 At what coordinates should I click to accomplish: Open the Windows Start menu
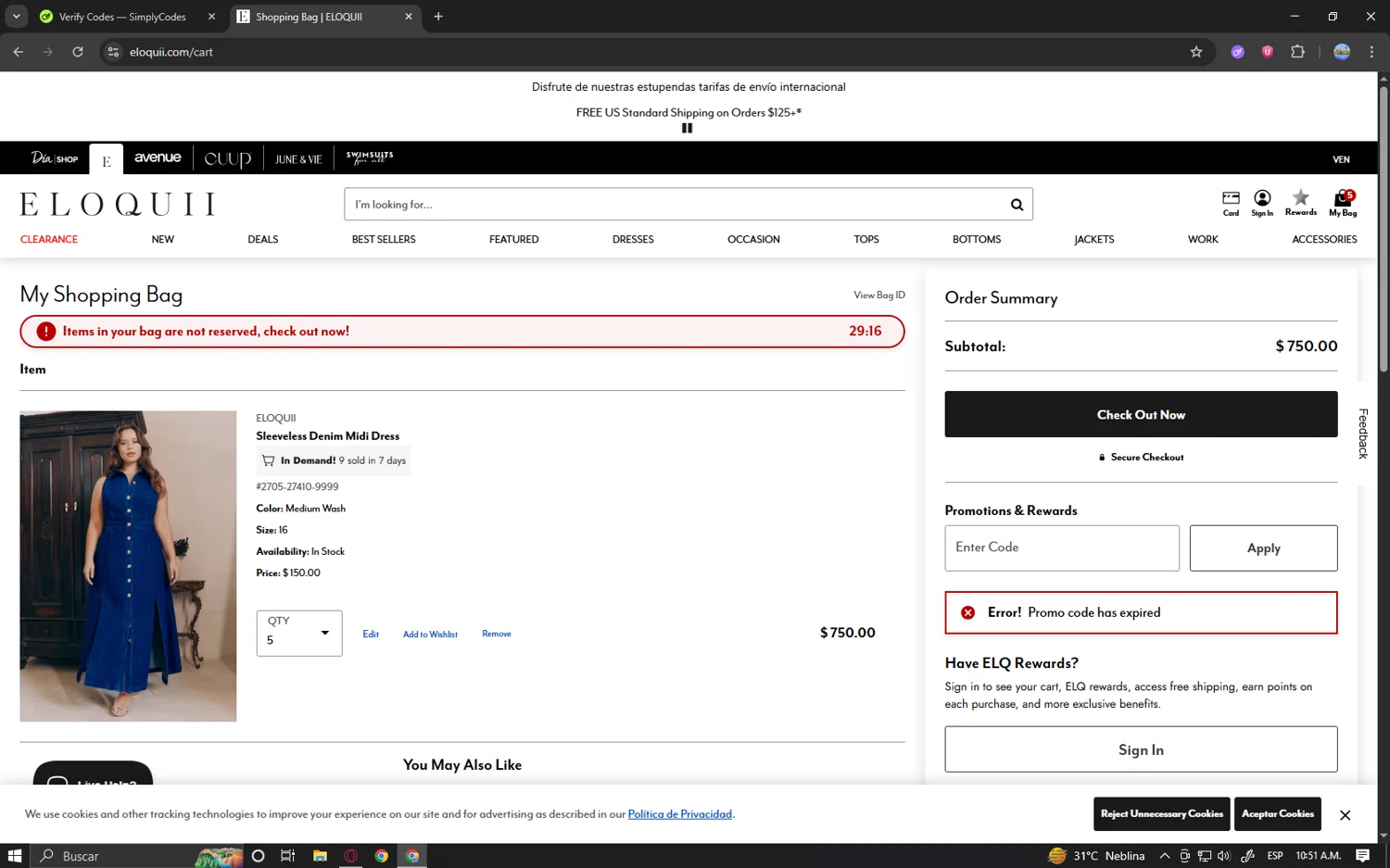tap(15, 856)
